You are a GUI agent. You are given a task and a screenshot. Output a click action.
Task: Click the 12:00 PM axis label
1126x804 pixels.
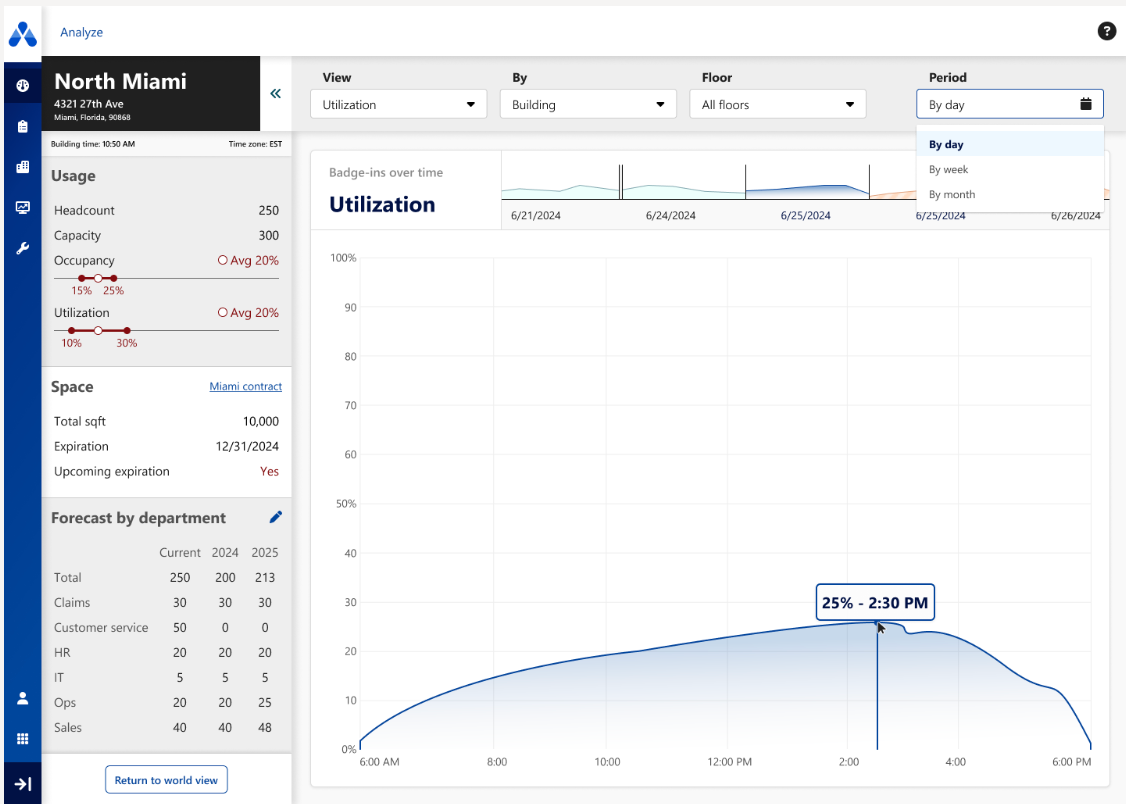tap(730, 762)
